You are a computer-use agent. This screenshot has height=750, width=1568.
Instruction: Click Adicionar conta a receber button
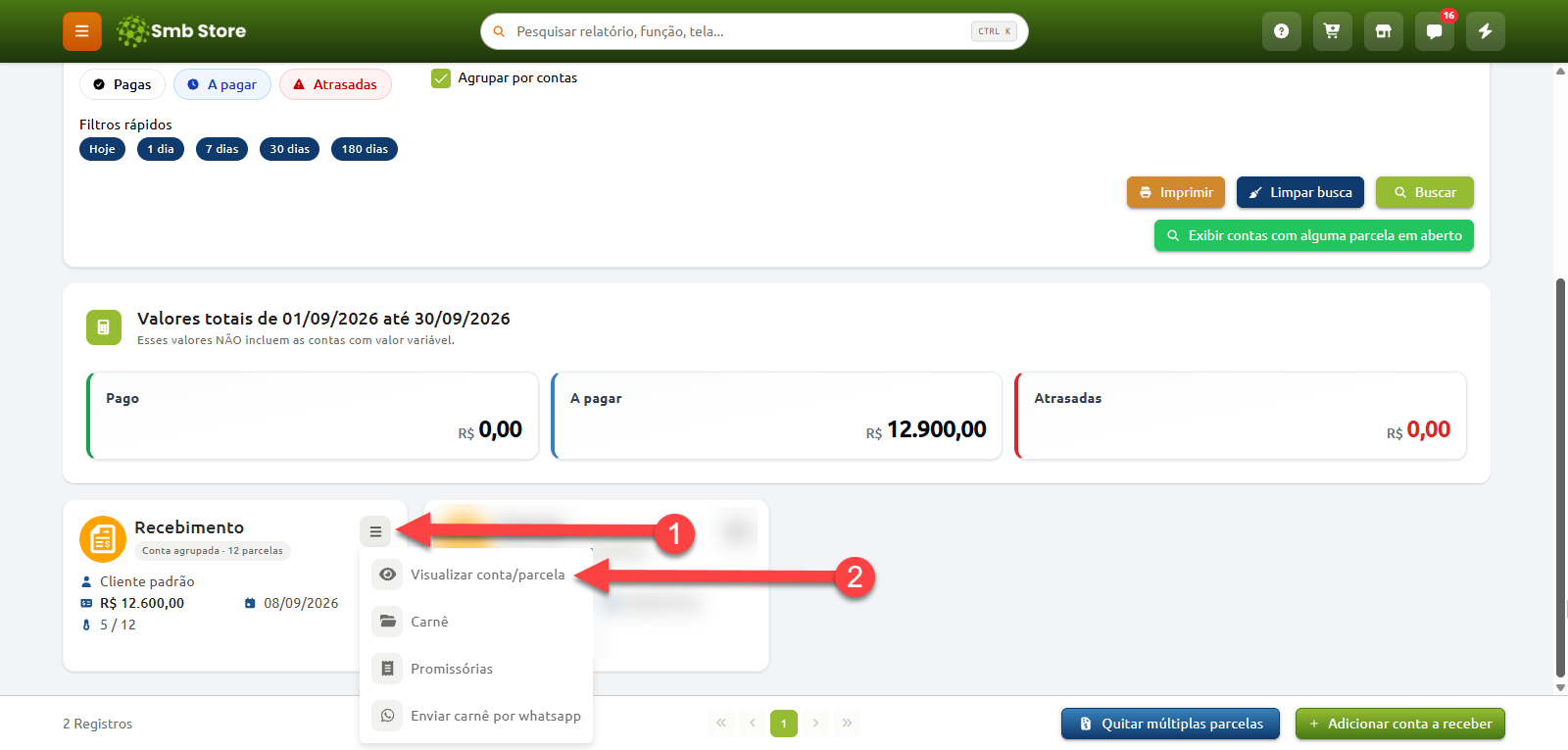[1400, 724]
